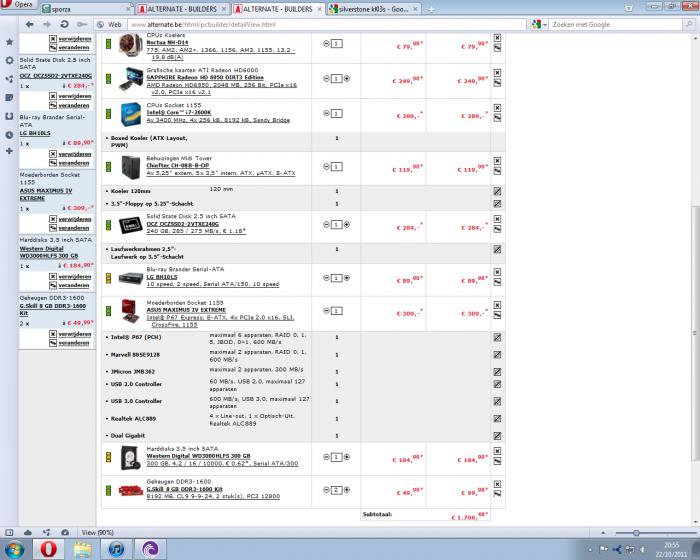
Task: Click verwijderen under sidebar OCZ SSD
Action: coord(74,96)
